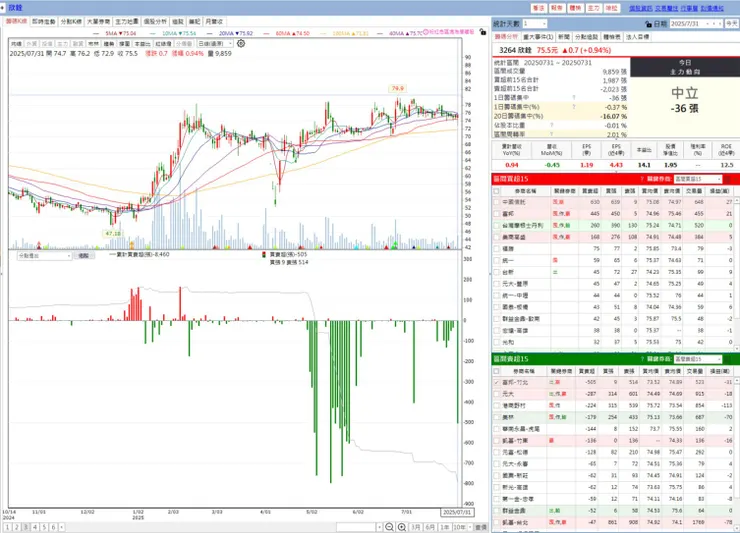Open the 行事曆 link
740x533 pixels.
point(689,8)
